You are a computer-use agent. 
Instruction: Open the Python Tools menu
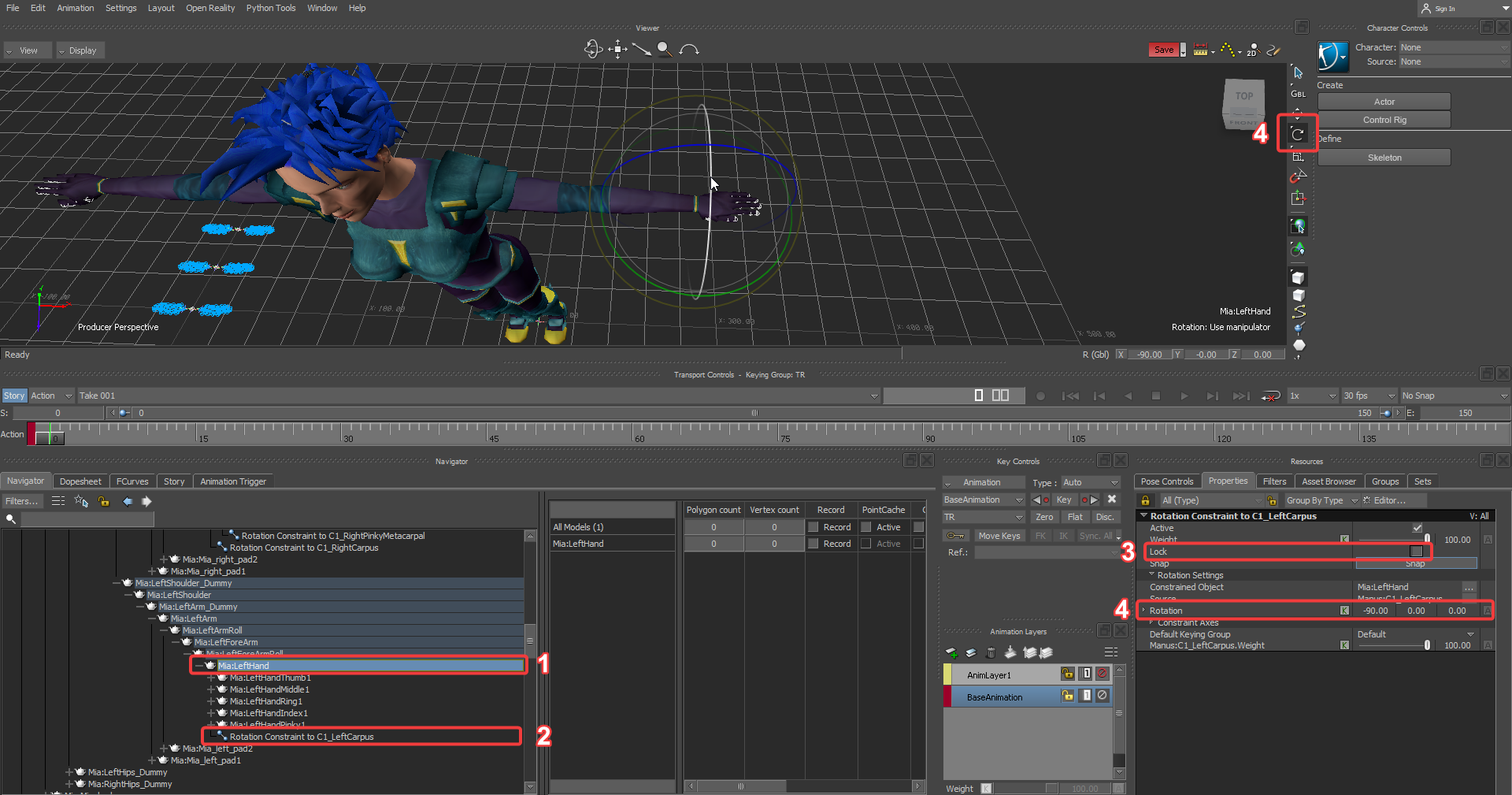(270, 8)
